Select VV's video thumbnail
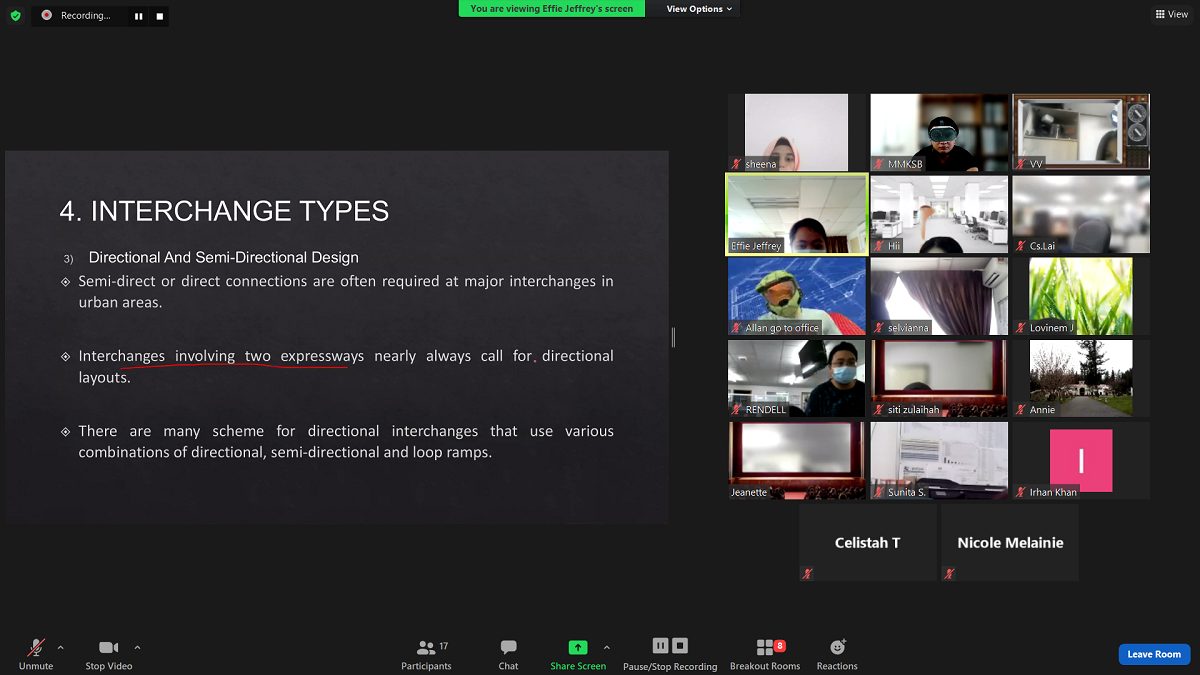1200x675 pixels. [x=1081, y=132]
